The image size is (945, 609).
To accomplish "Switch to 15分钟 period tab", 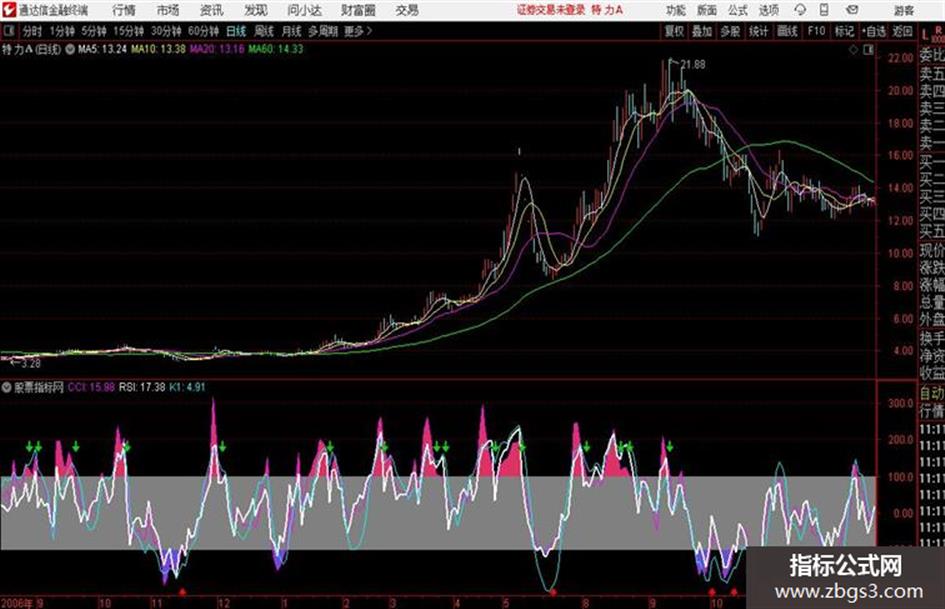I will 129,31.
